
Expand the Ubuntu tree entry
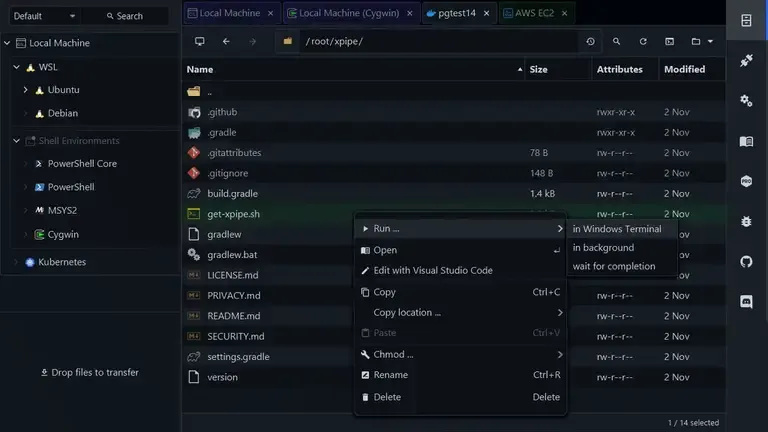pos(26,90)
